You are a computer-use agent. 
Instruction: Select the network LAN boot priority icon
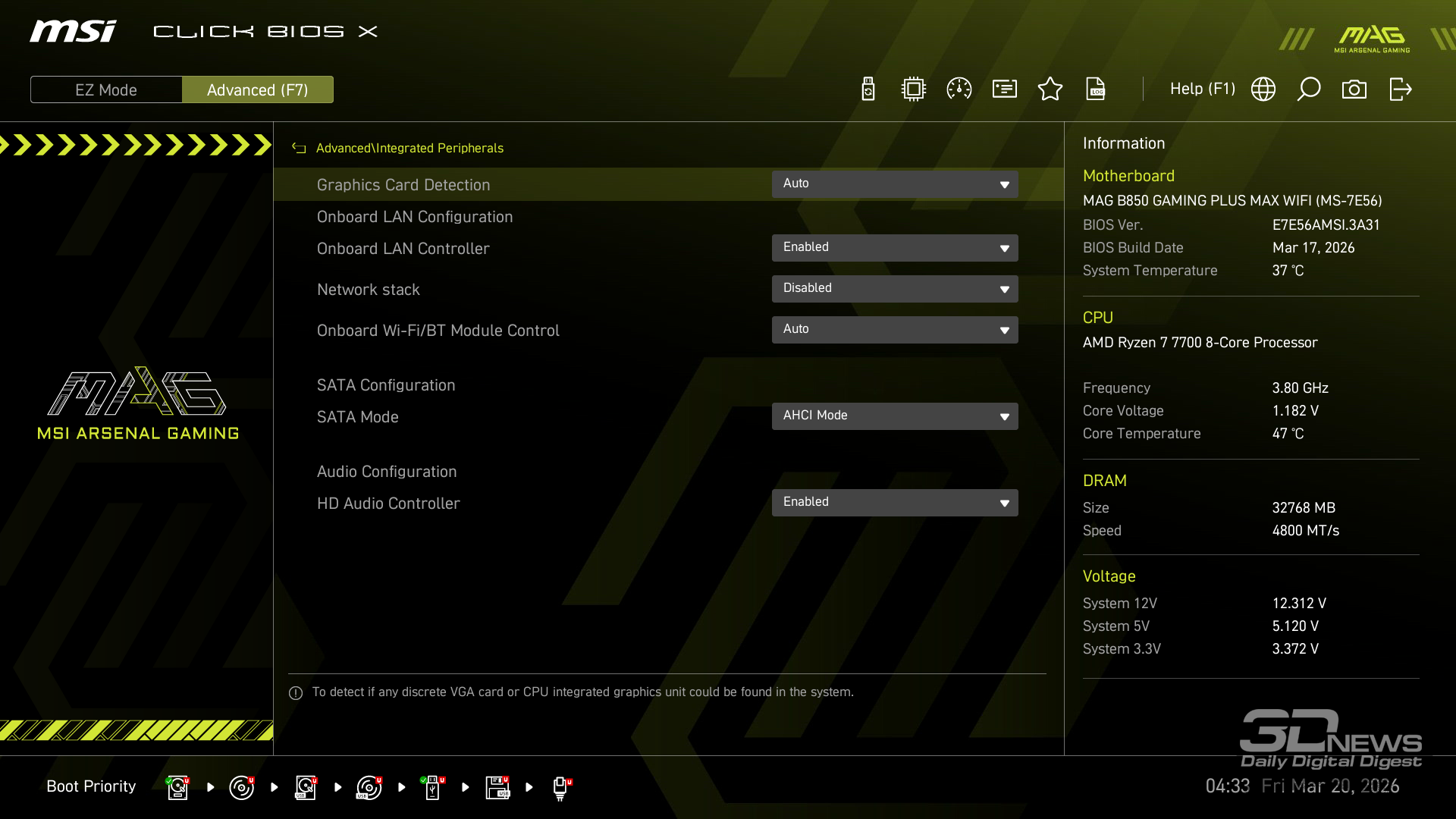point(560,788)
